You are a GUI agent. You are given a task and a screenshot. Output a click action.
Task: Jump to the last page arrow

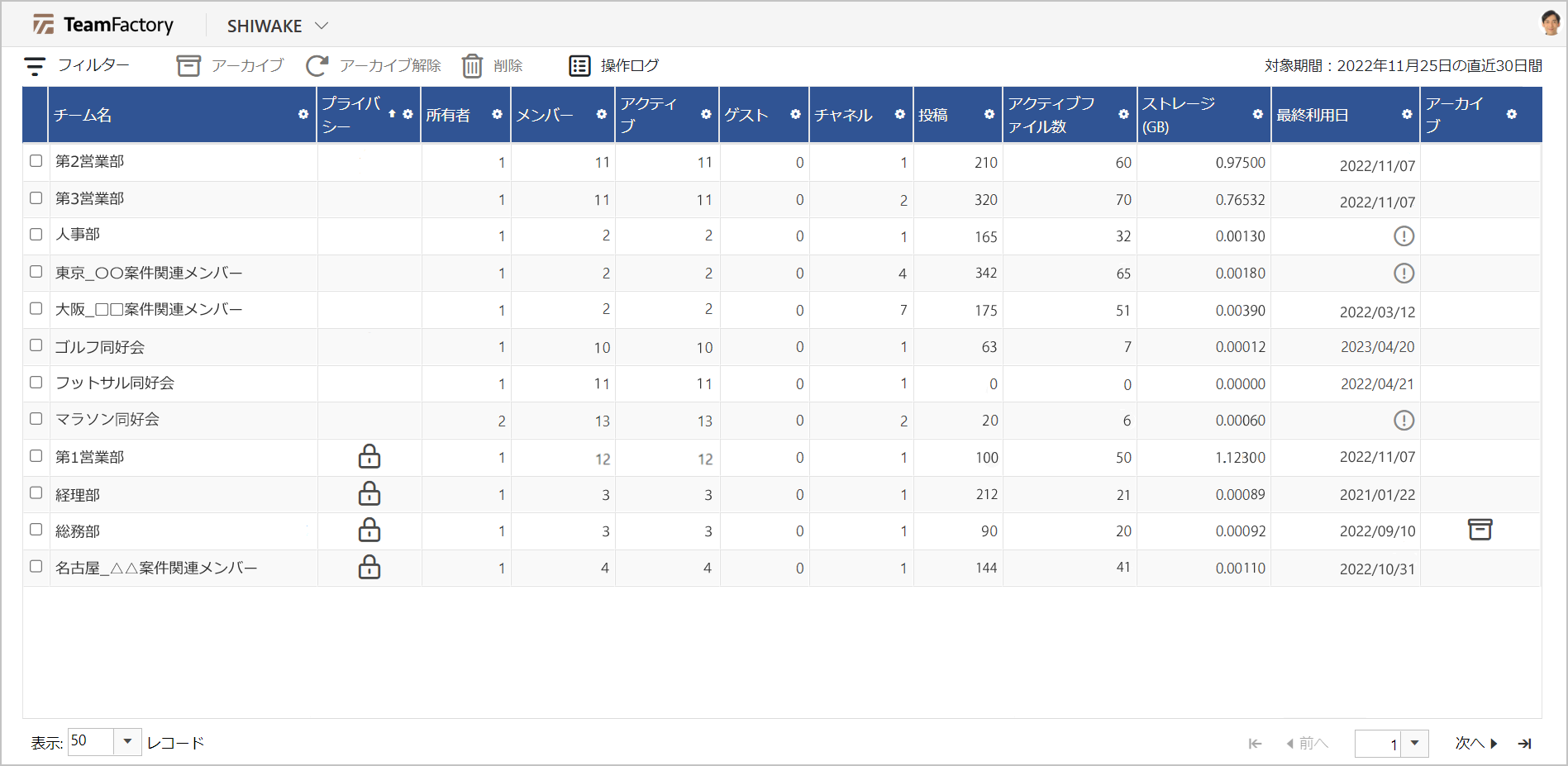[x=1525, y=744]
